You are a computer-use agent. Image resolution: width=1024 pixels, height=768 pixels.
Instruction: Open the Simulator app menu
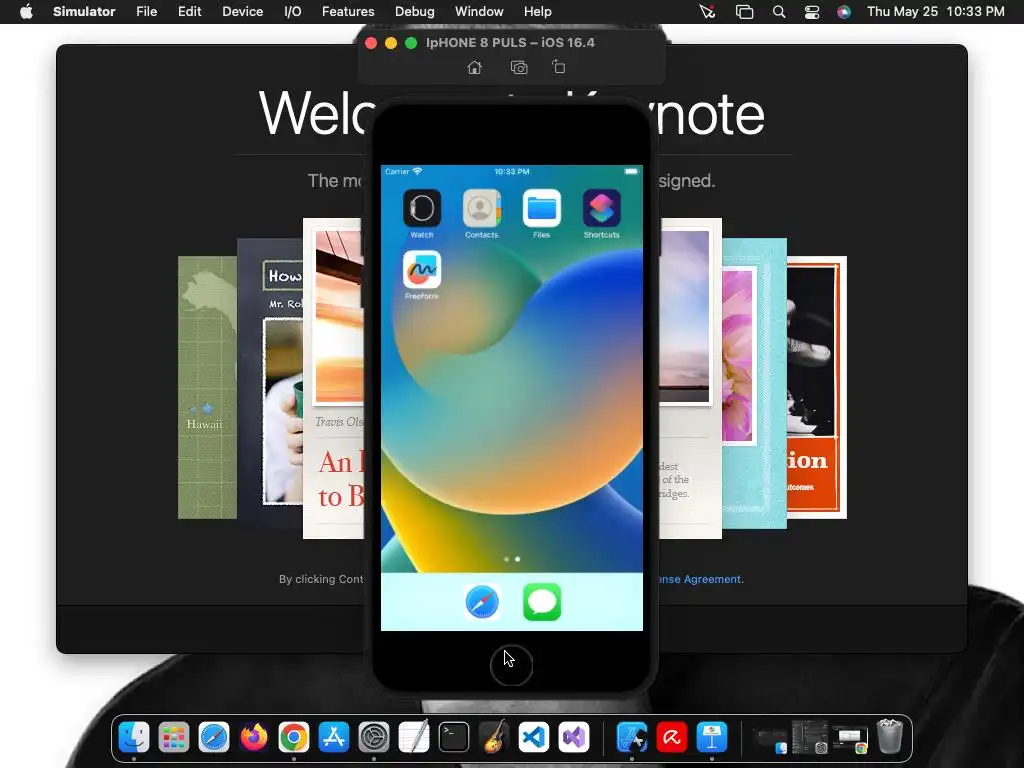tap(84, 12)
